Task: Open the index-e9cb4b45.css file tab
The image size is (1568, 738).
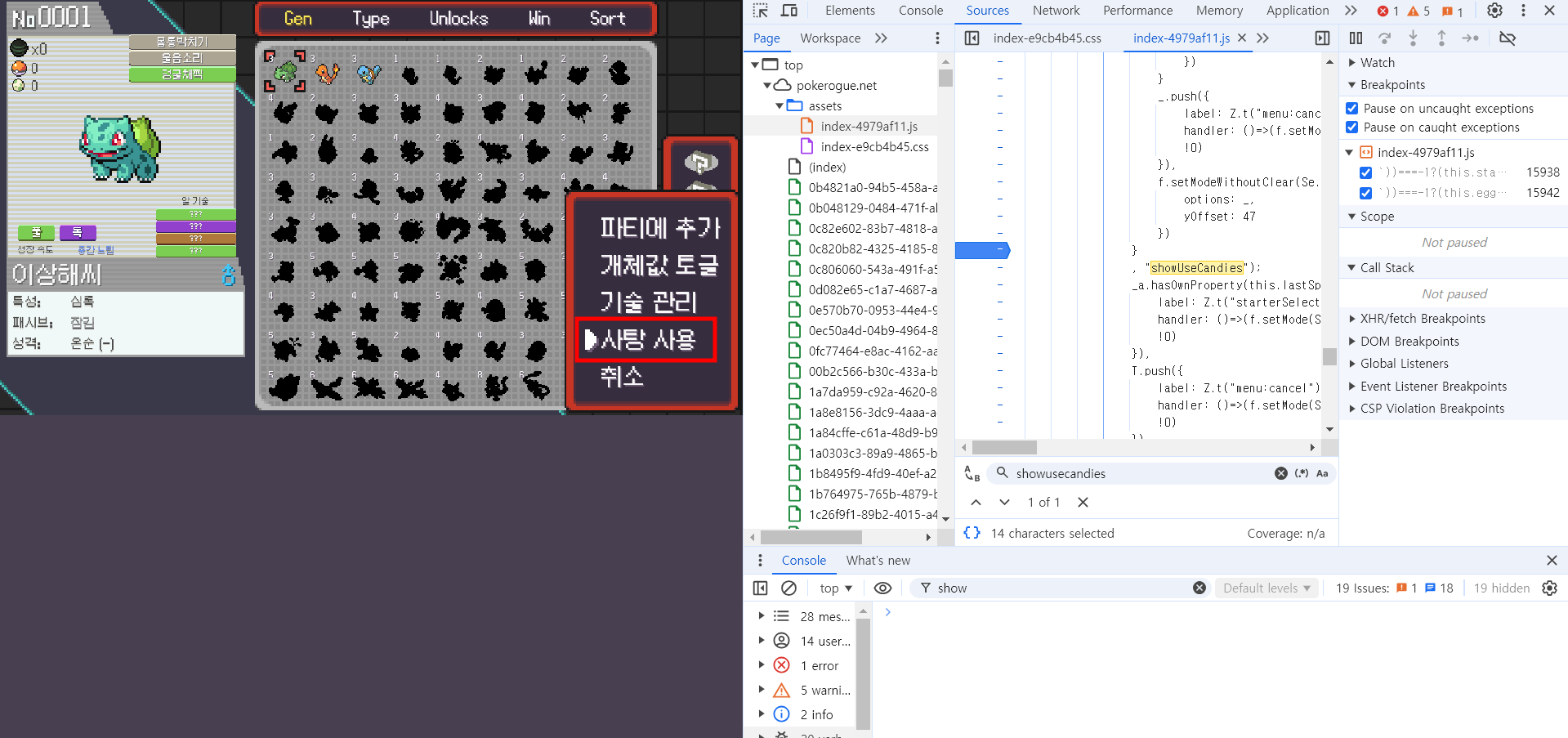Action: pyautogui.click(x=1047, y=38)
